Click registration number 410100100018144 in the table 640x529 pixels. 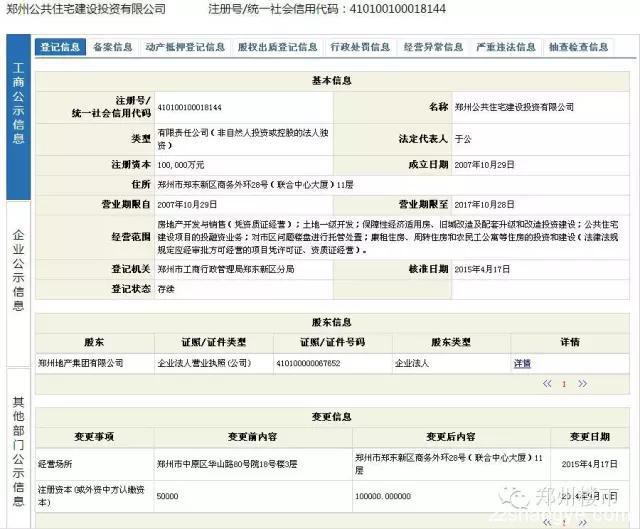click(x=189, y=107)
